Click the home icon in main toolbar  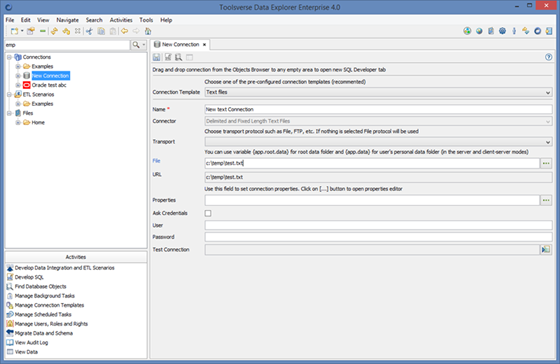click(x=148, y=31)
